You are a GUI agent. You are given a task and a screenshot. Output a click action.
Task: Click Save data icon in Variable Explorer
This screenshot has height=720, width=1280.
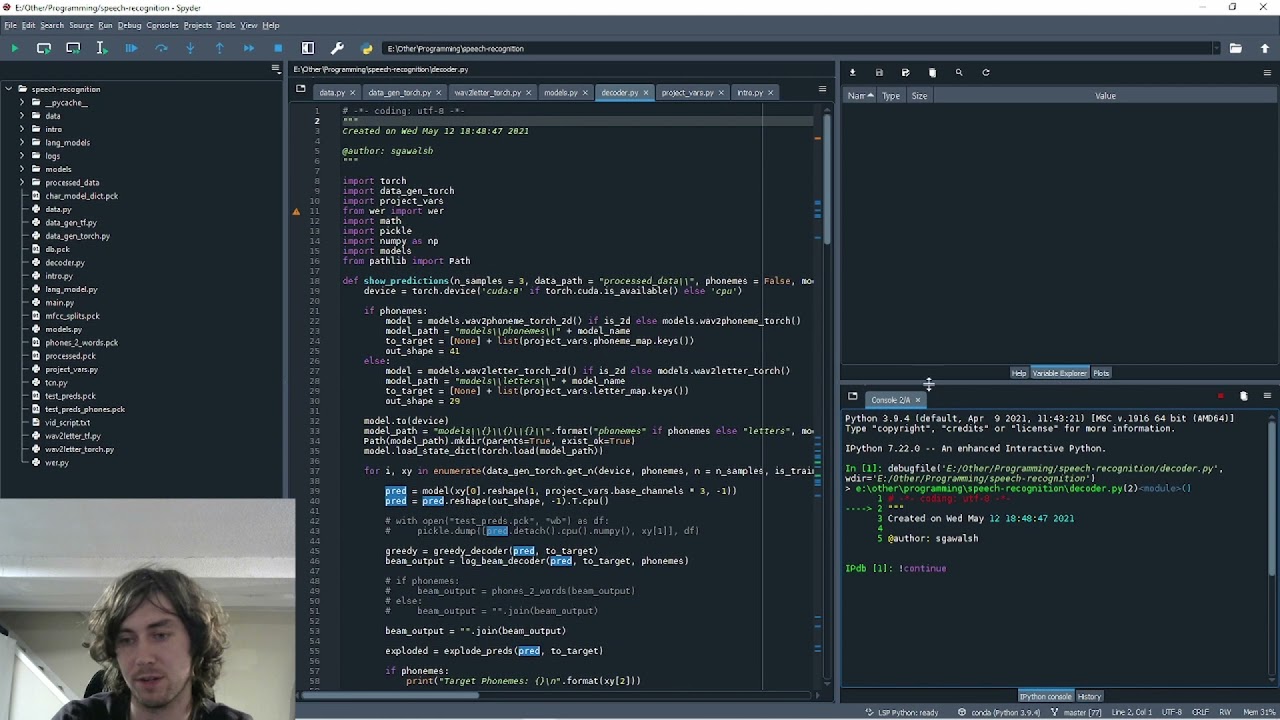pos(879,72)
